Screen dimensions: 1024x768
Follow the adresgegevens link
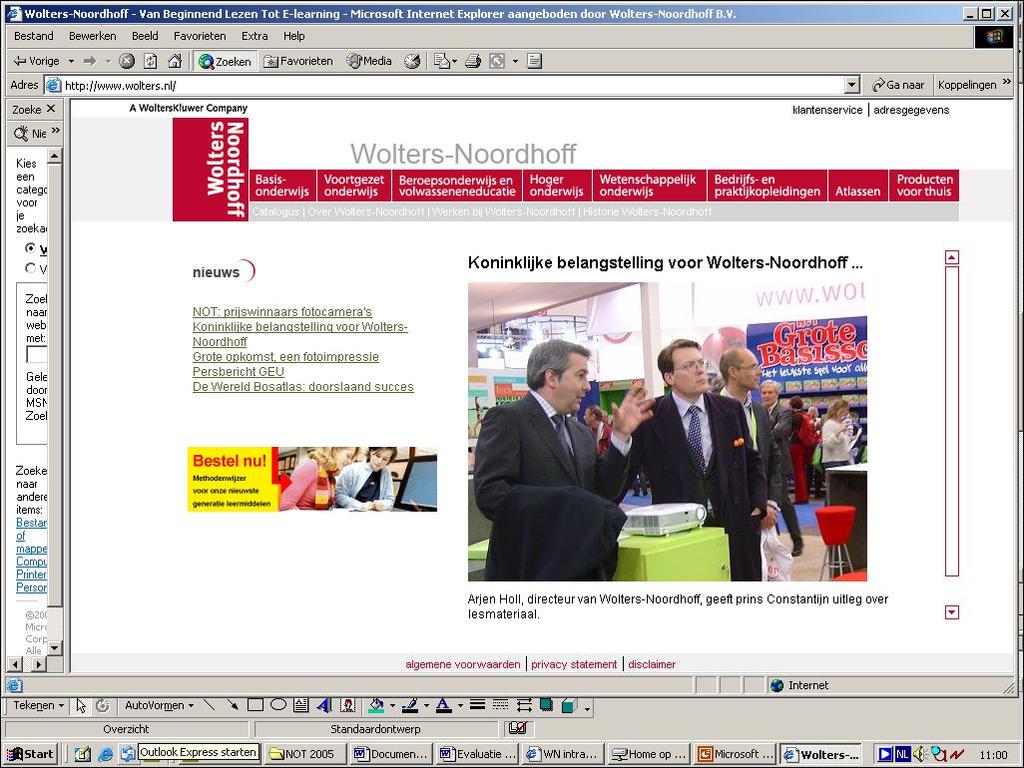coord(911,110)
